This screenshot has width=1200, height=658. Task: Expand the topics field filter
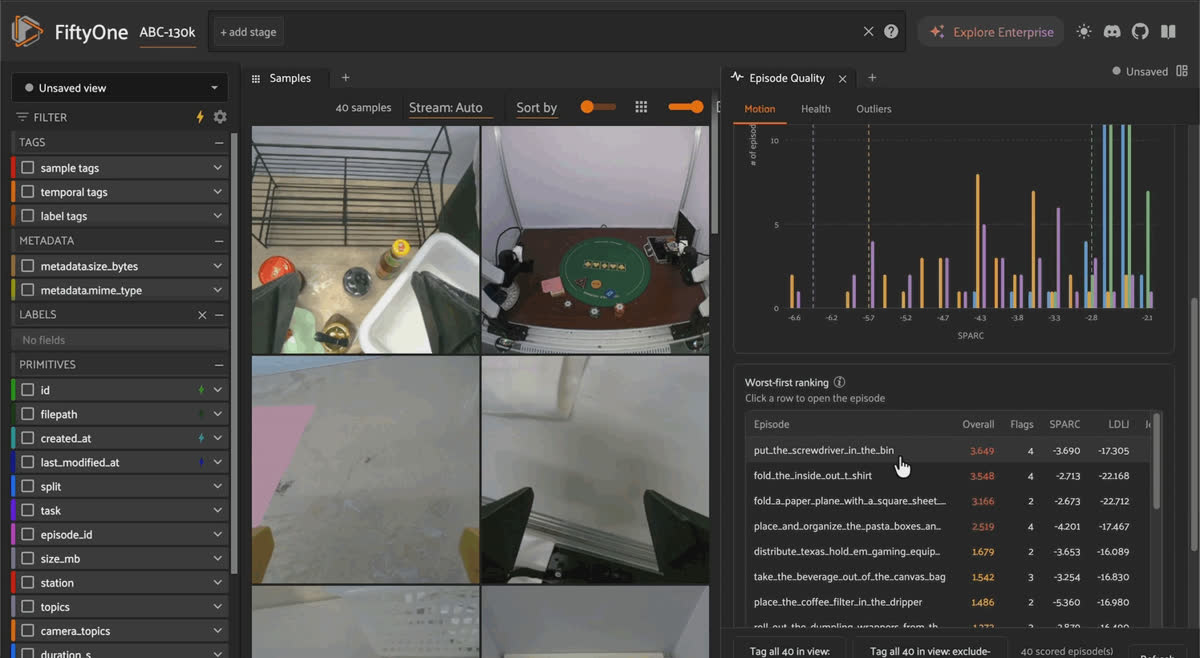pyautogui.click(x=217, y=606)
